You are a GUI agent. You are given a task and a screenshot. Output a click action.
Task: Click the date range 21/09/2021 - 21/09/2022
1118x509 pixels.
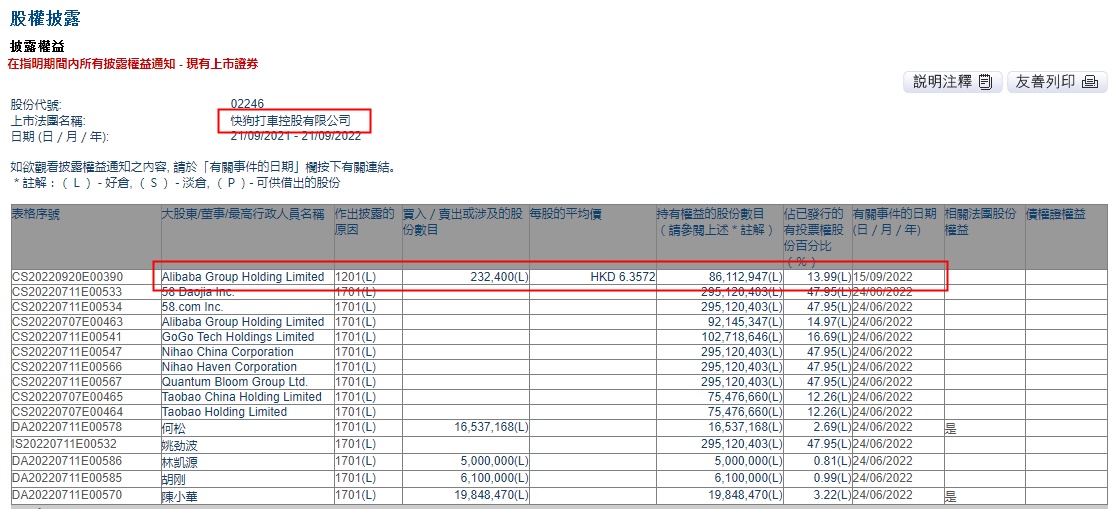[x=296, y=135]
